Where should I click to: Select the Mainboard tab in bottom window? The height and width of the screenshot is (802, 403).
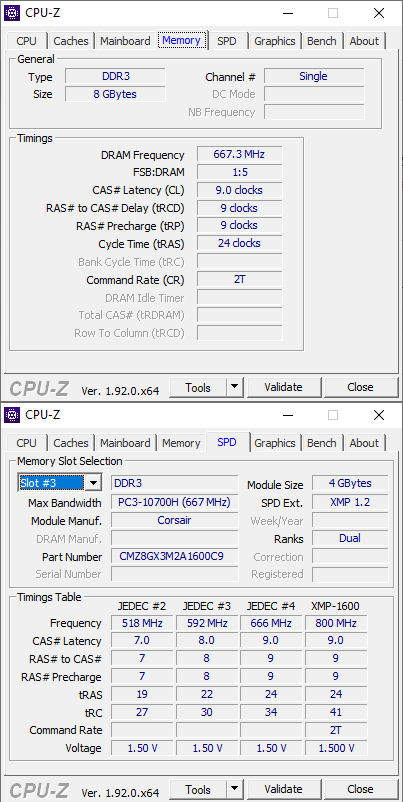click(x=125, y=443)
